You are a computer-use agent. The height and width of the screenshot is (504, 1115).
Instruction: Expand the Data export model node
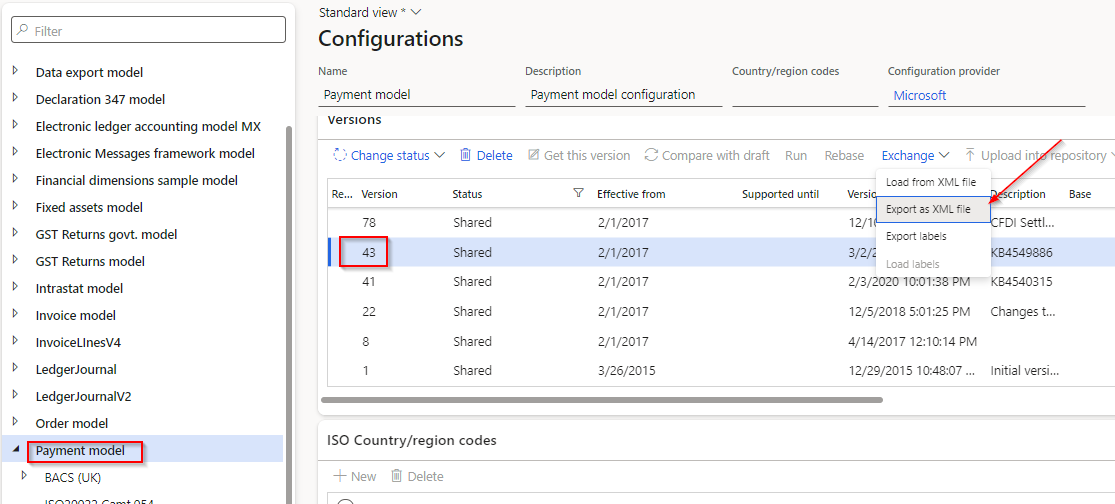[x=15, y=71]
